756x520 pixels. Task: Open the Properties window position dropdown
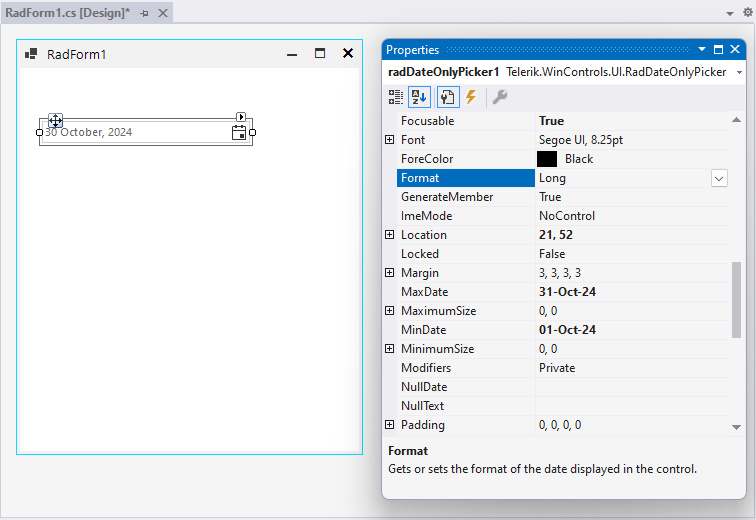tap(702, 49)
